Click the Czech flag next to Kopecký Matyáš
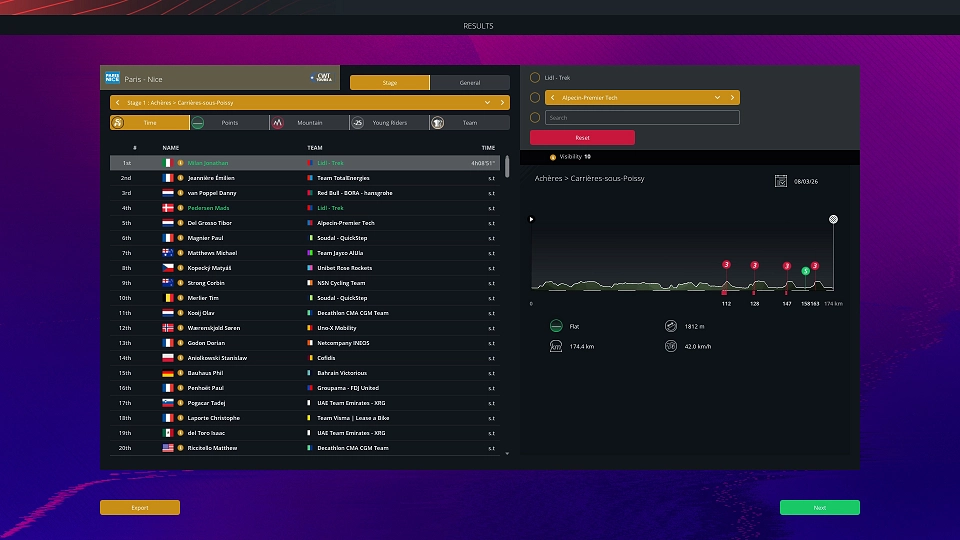This screenshot has width=960, height=540. pos(168,268)
